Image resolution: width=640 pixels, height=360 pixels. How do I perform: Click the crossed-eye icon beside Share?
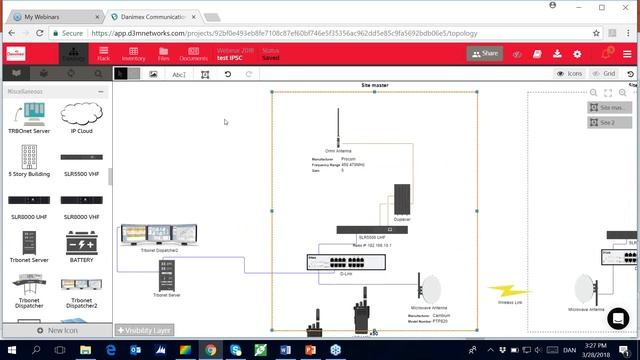(517, 54)
